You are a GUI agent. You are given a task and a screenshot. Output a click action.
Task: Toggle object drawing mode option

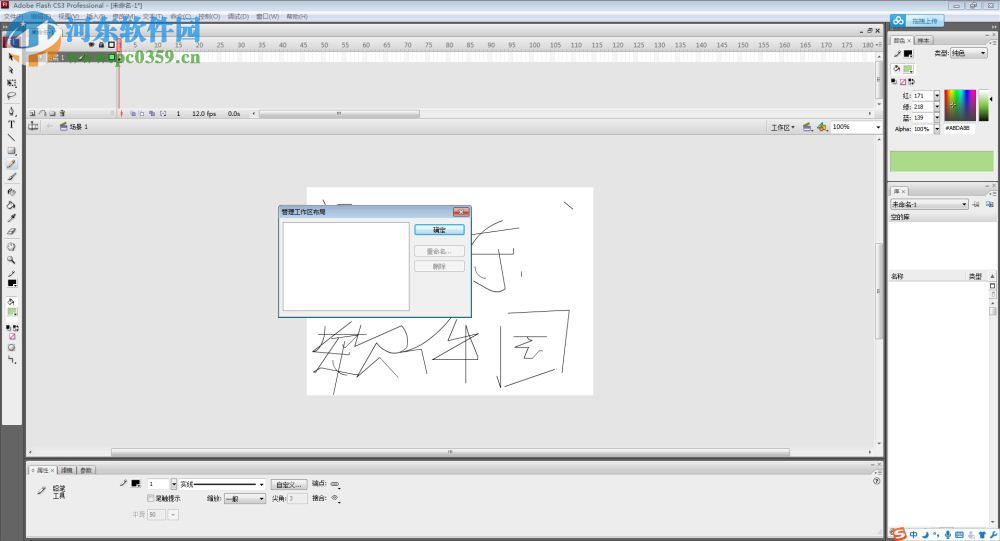(x=11, y=348)
